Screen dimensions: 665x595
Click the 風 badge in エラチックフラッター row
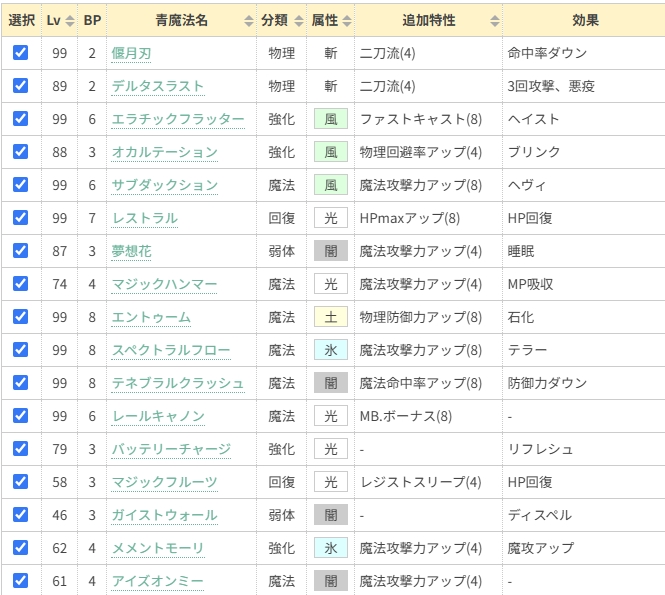coord(330,119)
